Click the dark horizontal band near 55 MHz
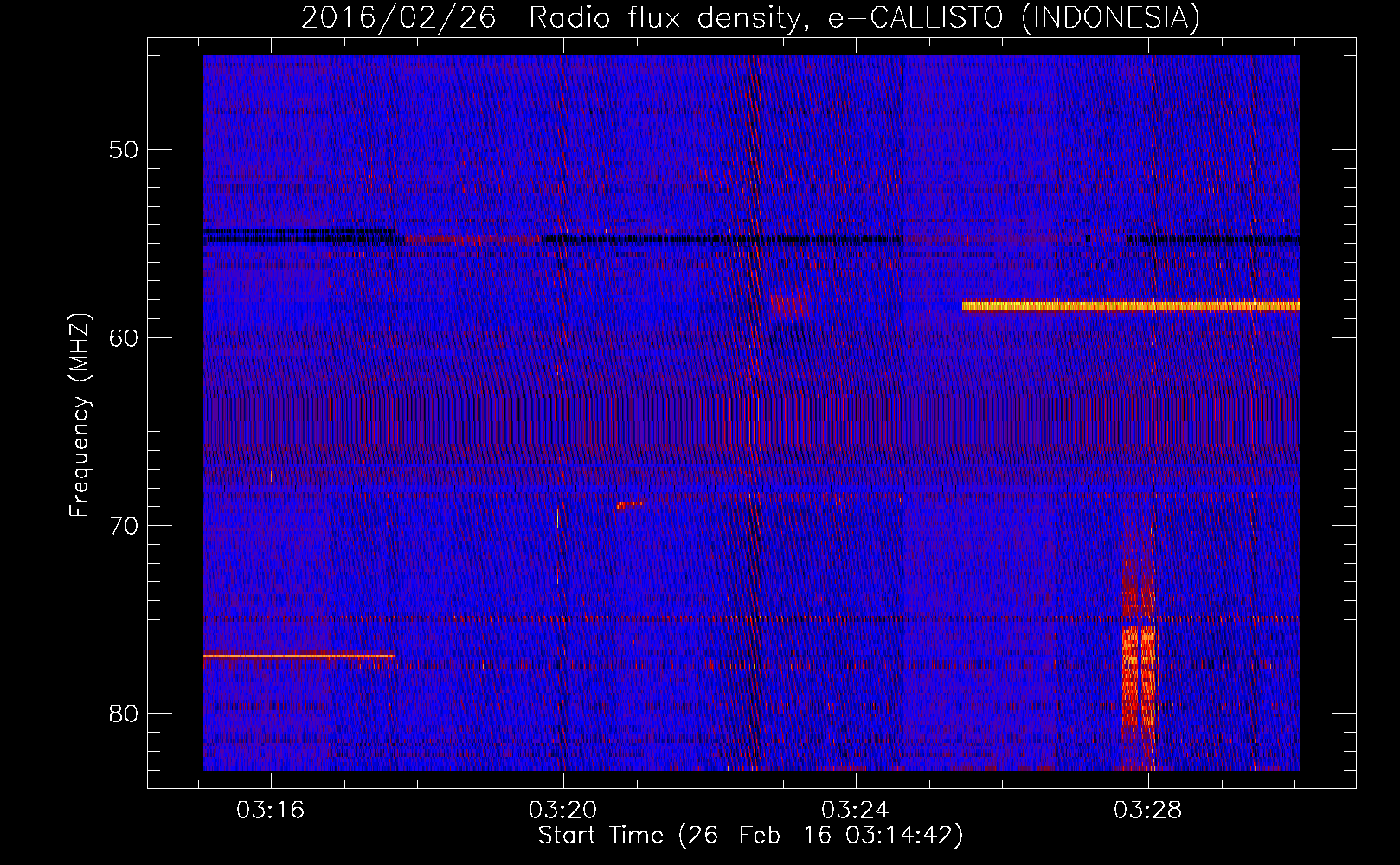This screenshot has height=865, width=1400. coord(751,239)
